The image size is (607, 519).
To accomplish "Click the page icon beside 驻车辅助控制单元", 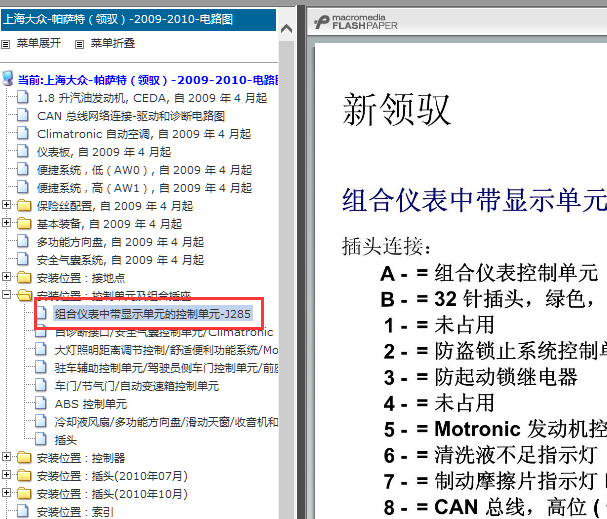I will point(41,367).
